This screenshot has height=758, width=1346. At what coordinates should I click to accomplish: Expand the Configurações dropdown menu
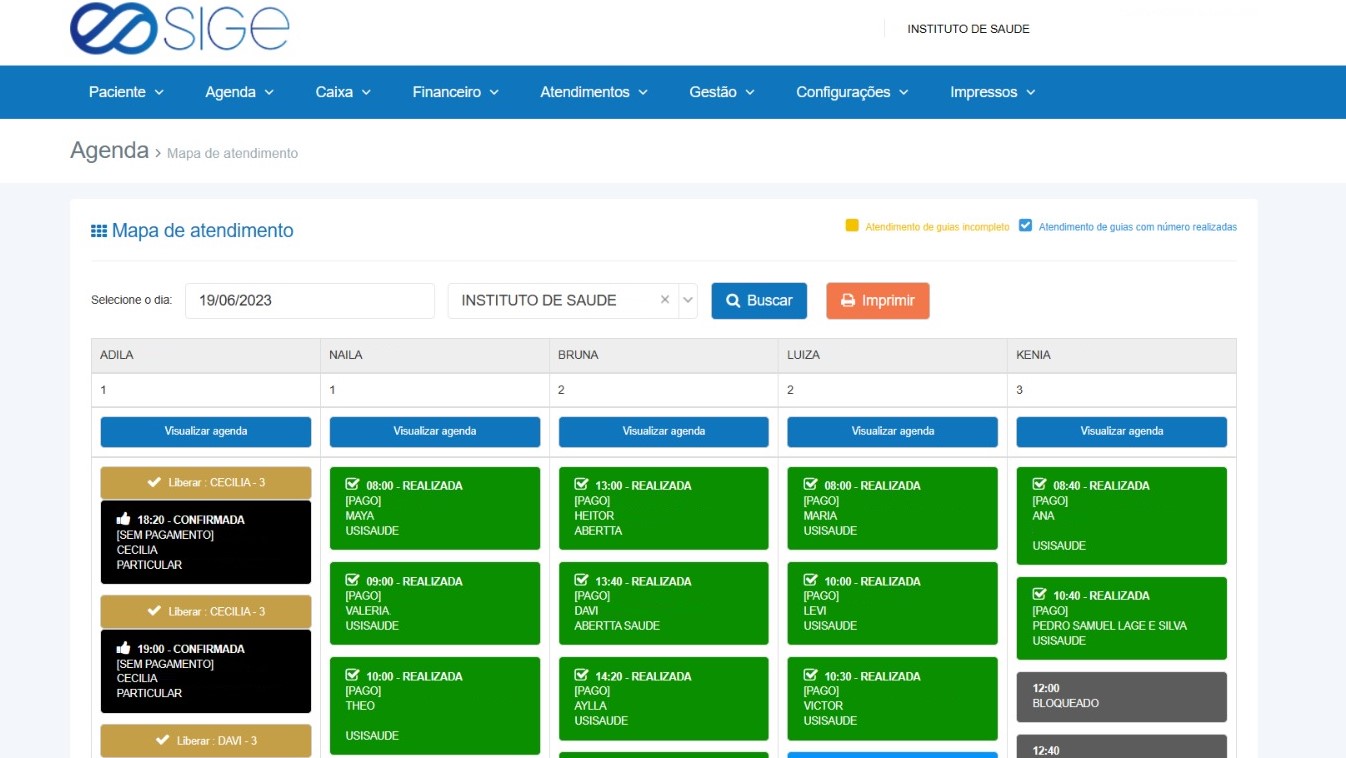(x=852, y=92)
